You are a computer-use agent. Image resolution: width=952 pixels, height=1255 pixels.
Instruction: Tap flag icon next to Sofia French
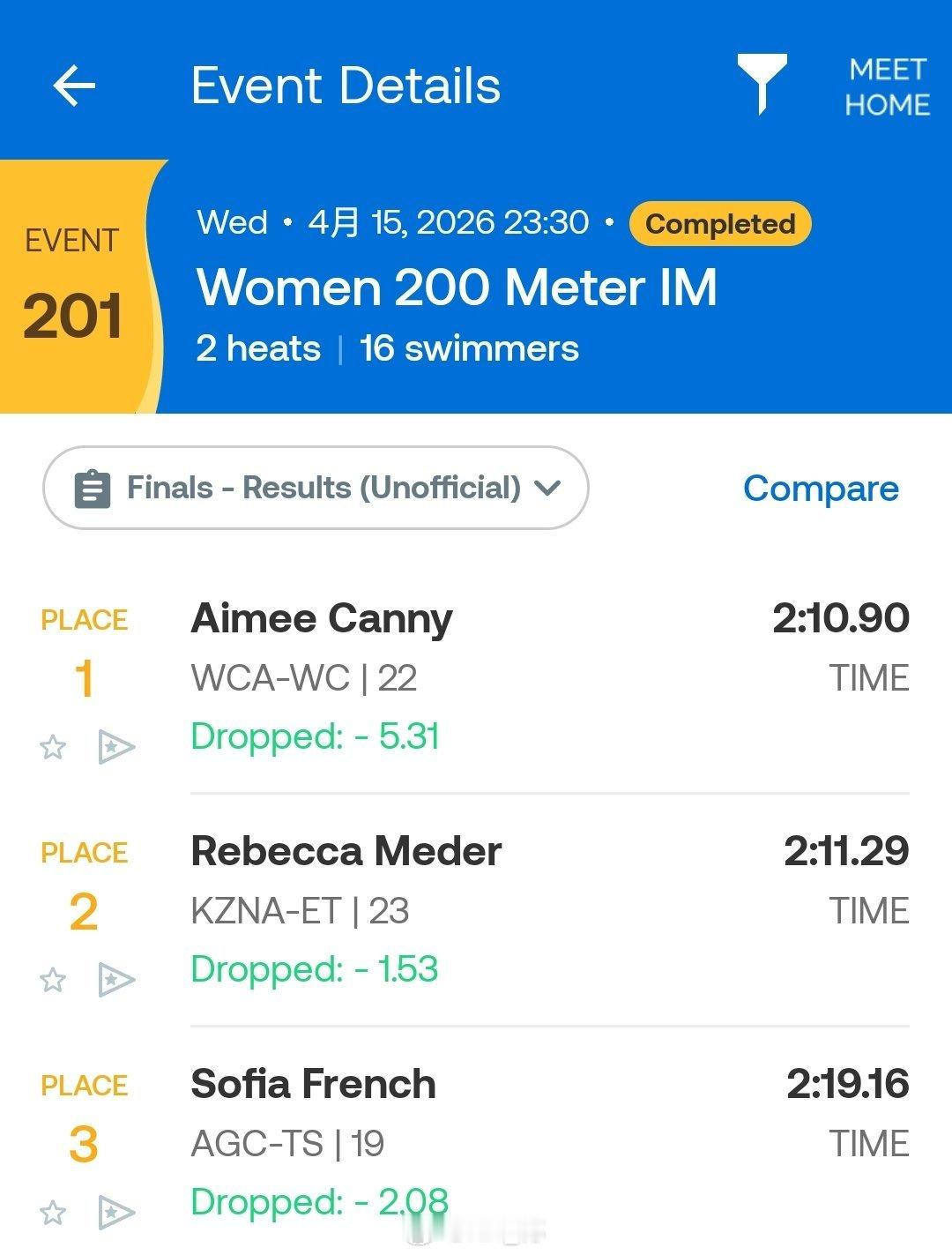[x=115, y=1213]
